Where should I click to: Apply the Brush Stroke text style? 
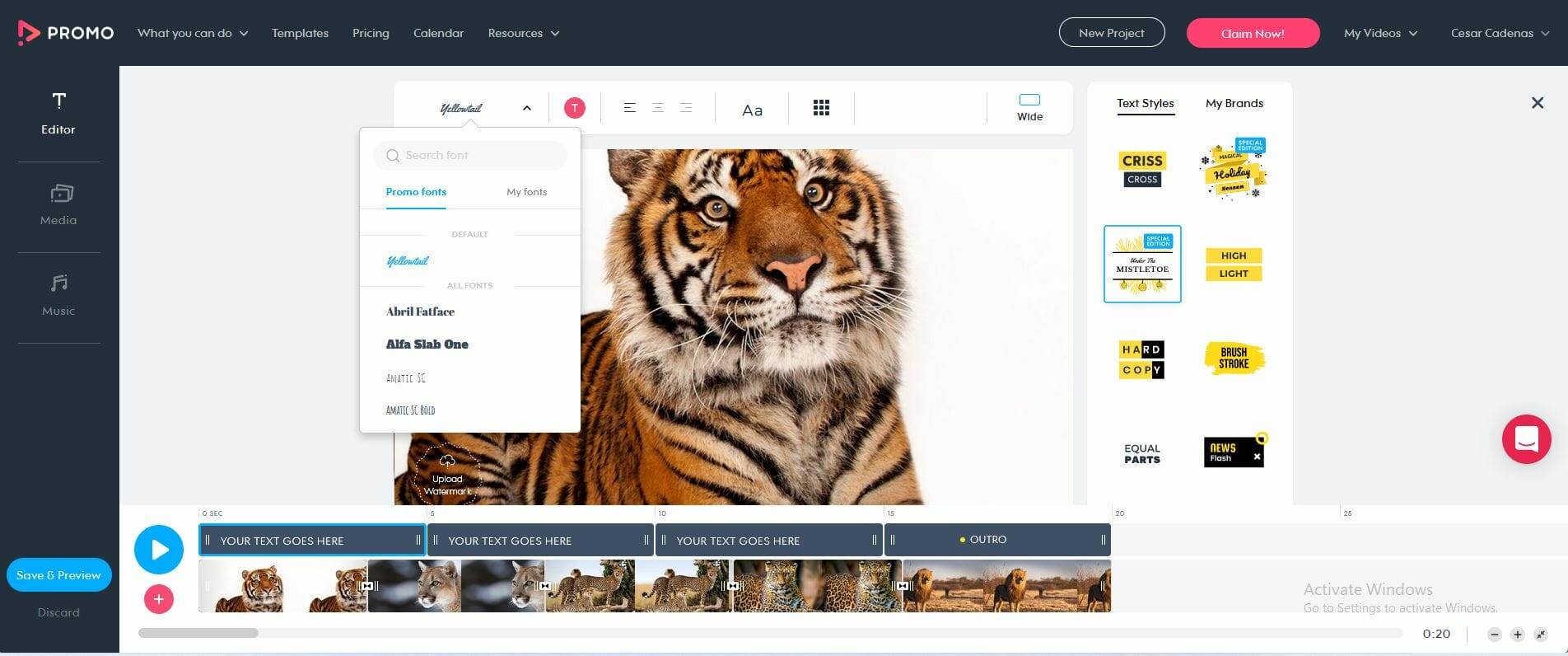pyautogui.click(x=1234, y=359)
